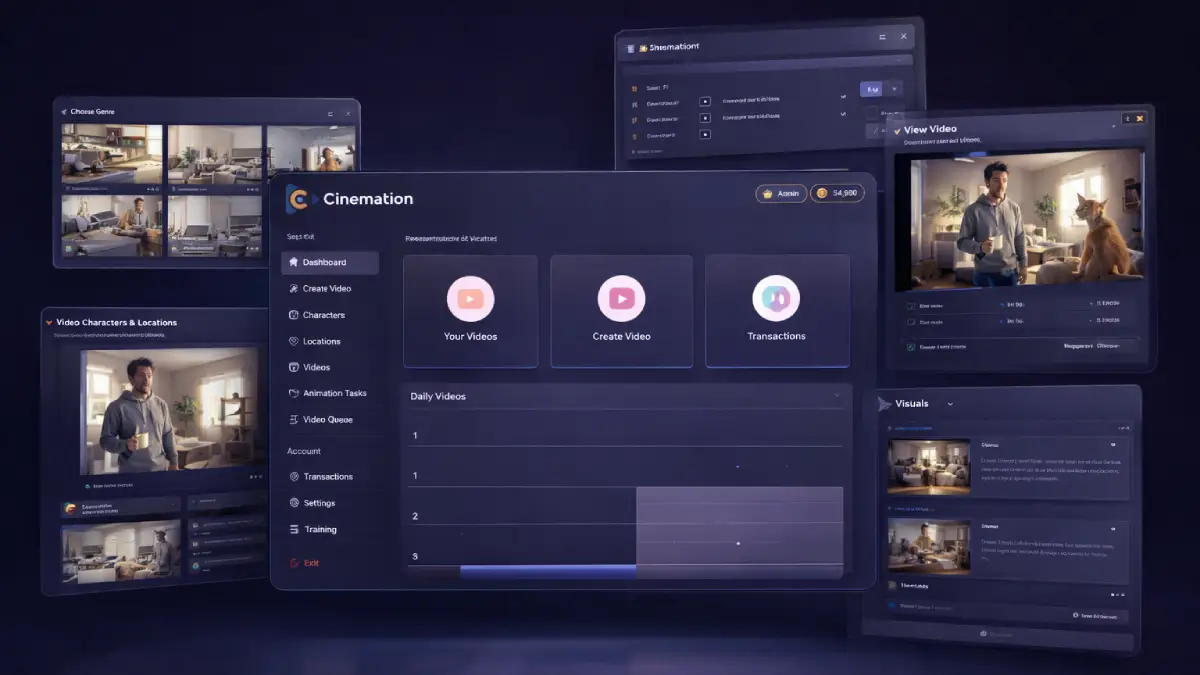Click the coin balance badge
Image resolution: width=1200 pixels, height=675 pixels.
837,193
